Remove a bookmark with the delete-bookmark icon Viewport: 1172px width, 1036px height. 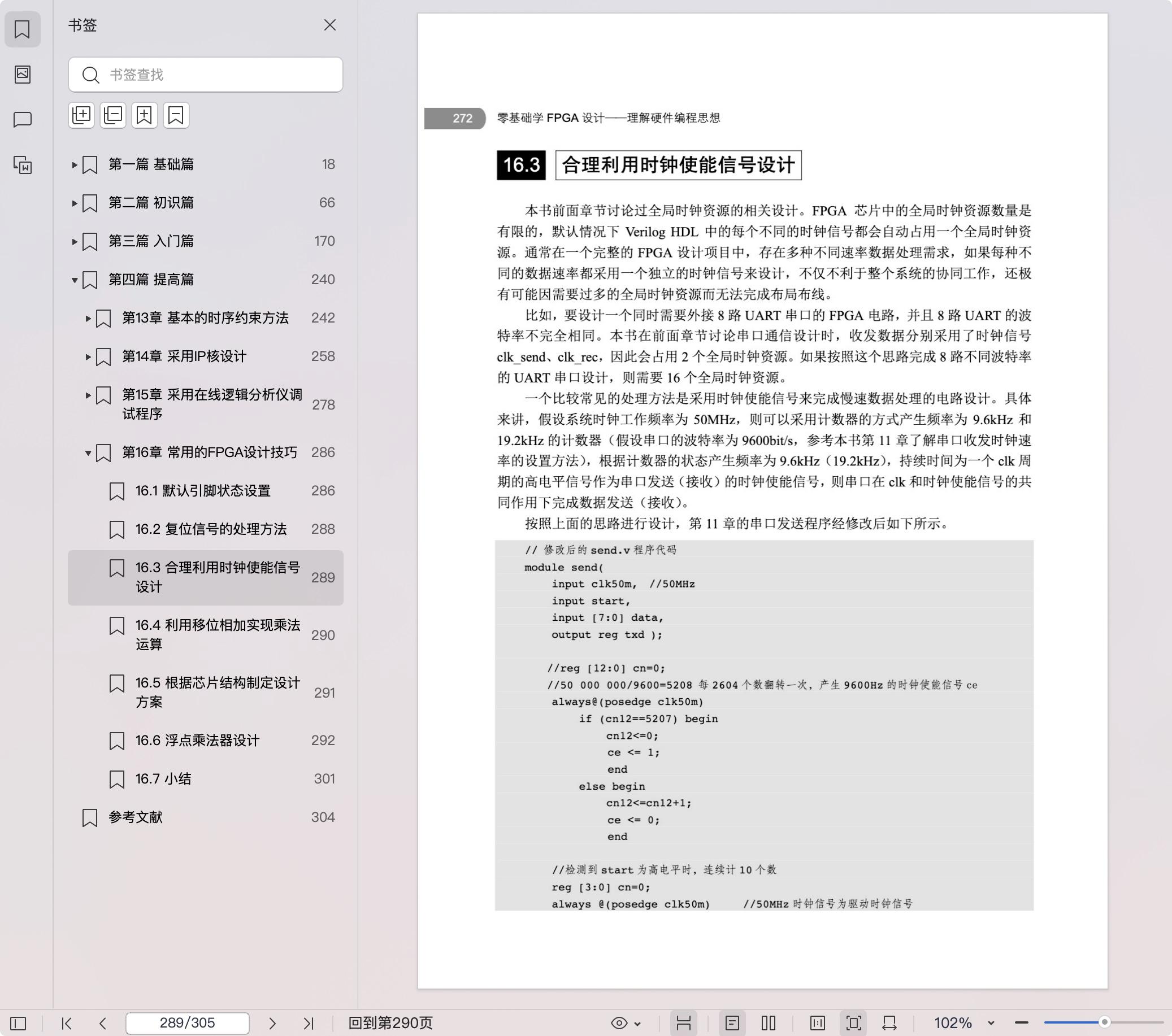pos(176,115)
